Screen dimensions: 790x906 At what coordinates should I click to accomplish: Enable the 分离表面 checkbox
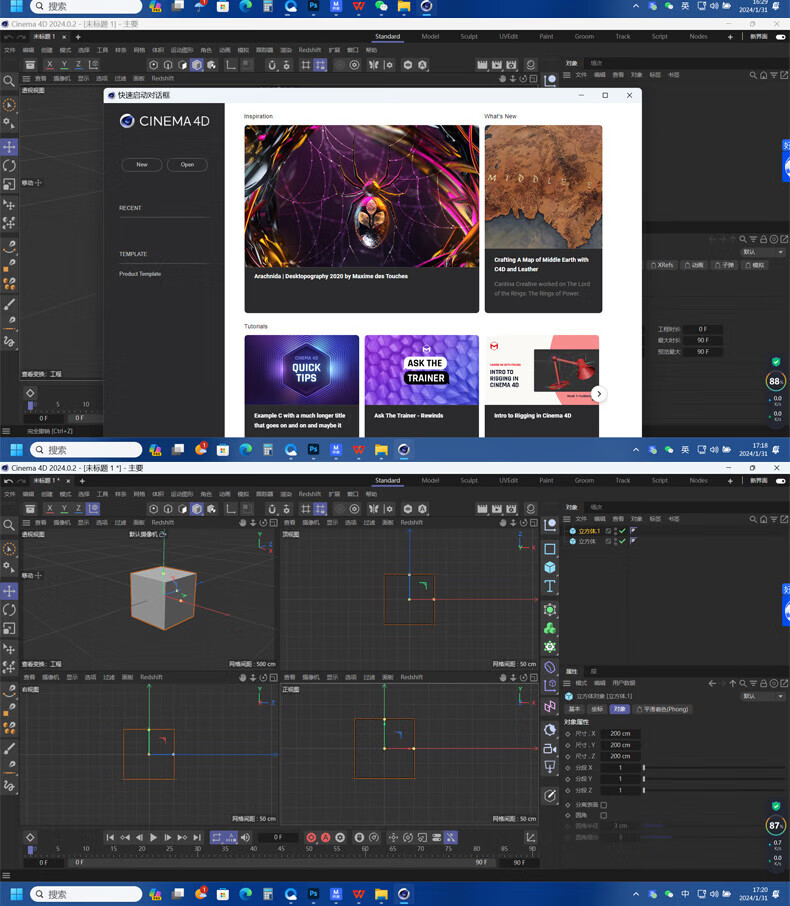(x=604, y=804)
